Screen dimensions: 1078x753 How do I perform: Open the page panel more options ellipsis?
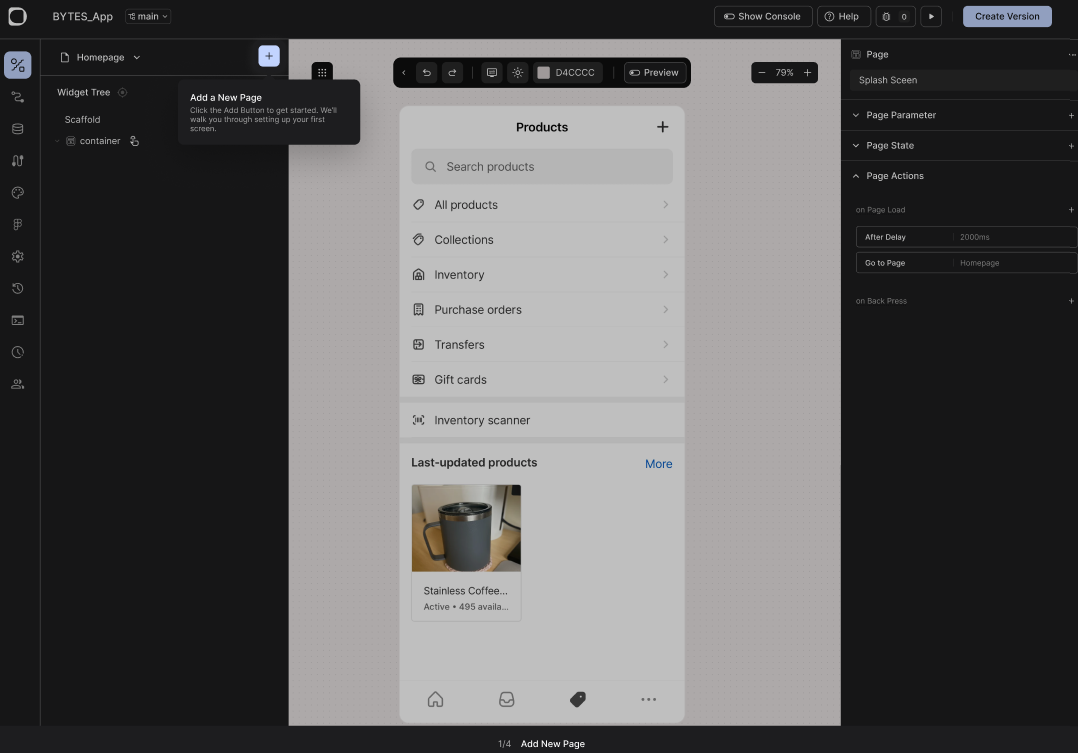1072,54
